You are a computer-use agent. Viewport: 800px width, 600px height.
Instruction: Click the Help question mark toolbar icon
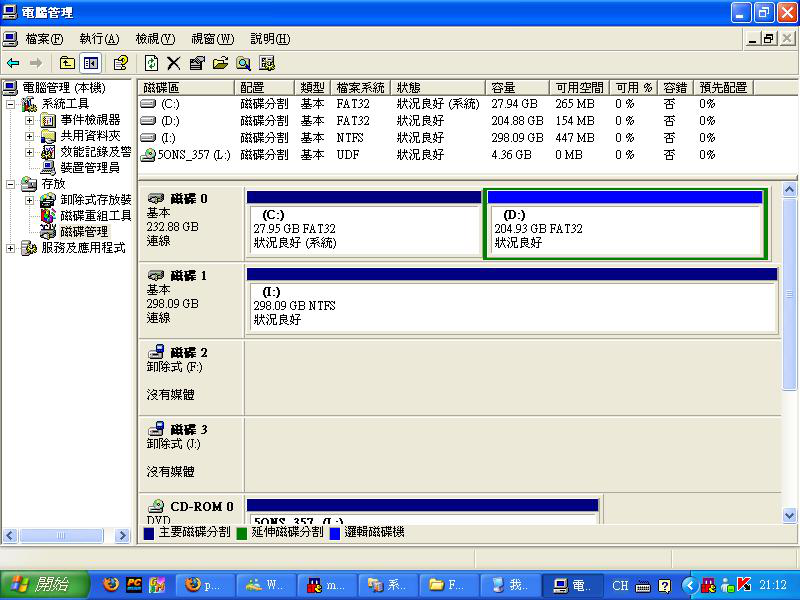pos(121,63)
